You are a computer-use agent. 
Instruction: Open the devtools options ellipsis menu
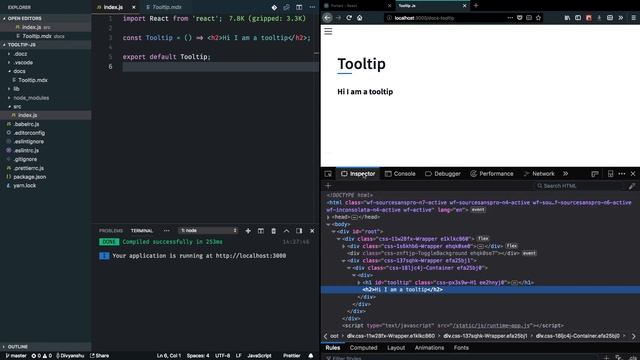coord(622,174)
